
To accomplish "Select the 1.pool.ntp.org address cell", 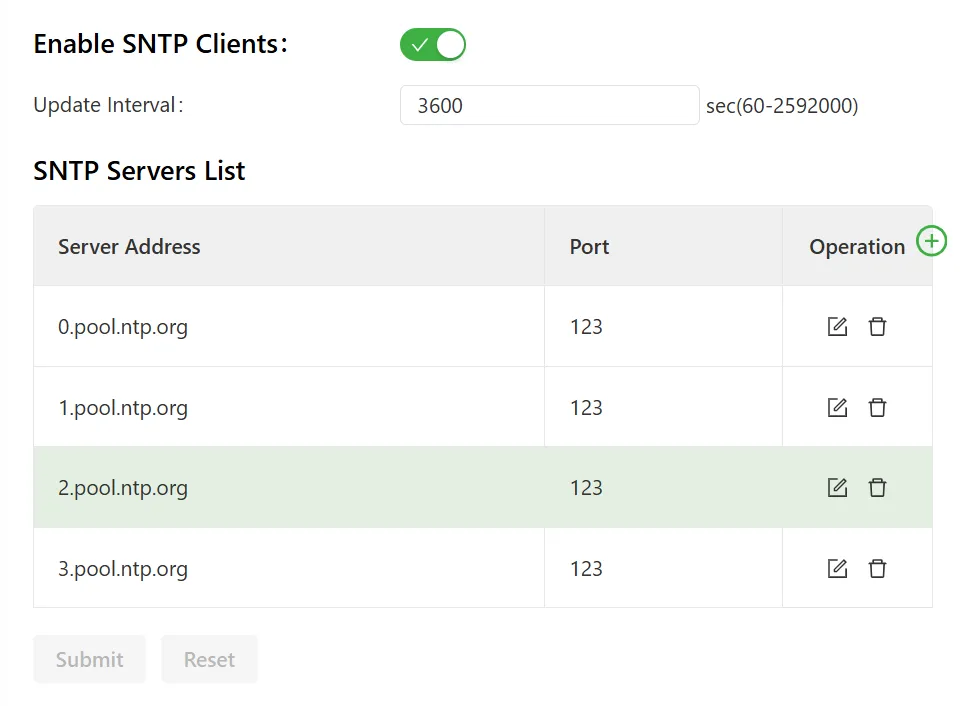I will point(289,407).
